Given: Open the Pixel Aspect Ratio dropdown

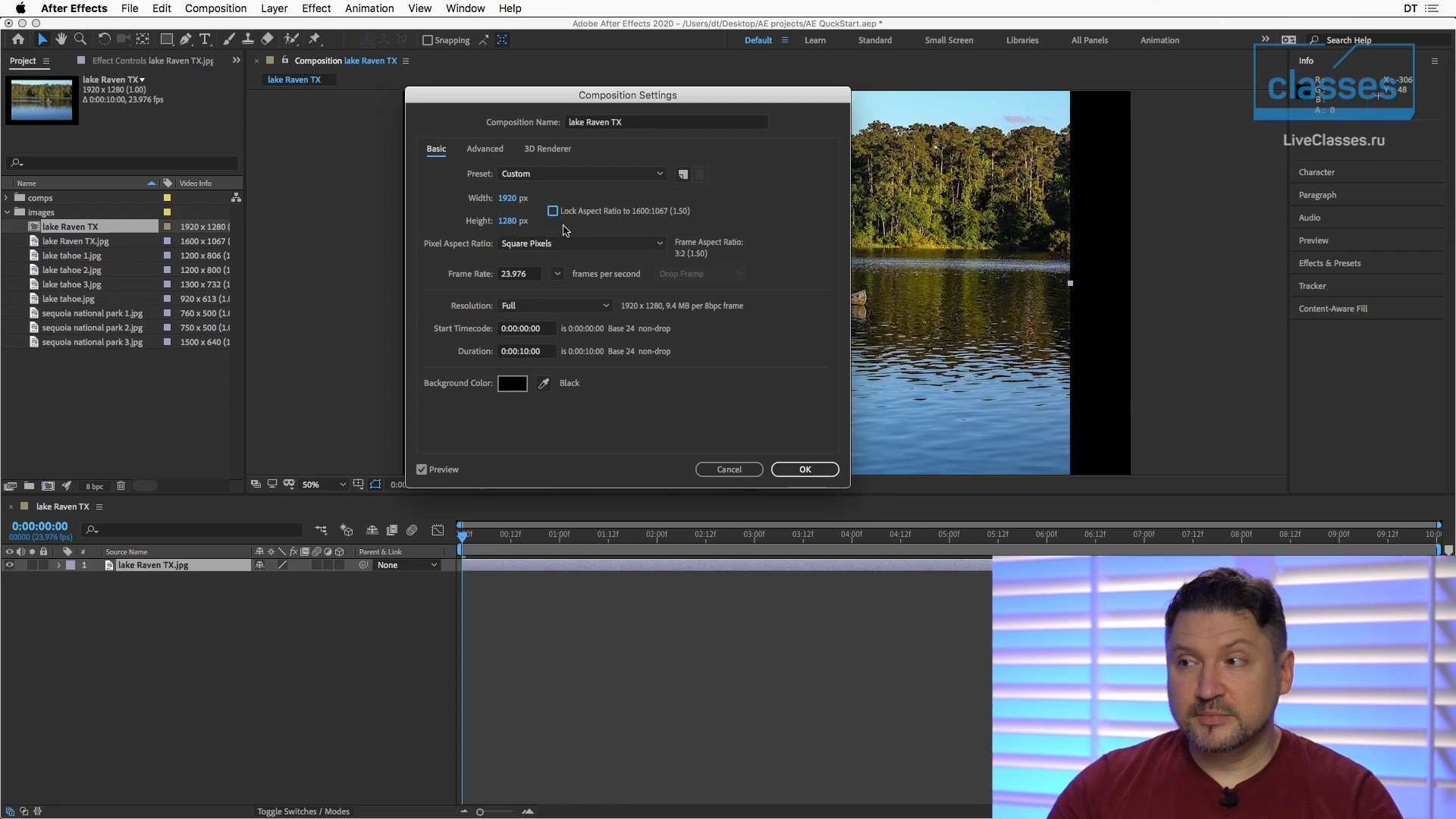Looking at the screenshot, I should point(582,243).
